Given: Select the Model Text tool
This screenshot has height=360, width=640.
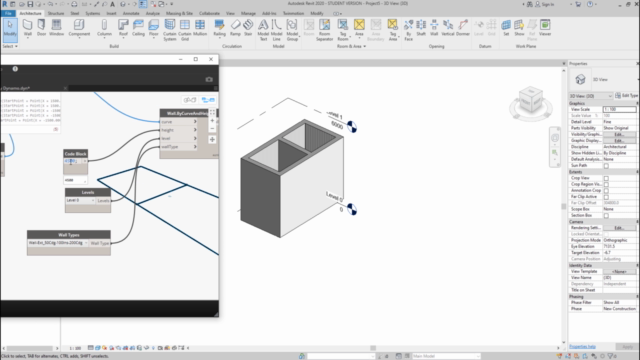Looking at the screenshot, I should pyautogui.click(x=263, y=30).
